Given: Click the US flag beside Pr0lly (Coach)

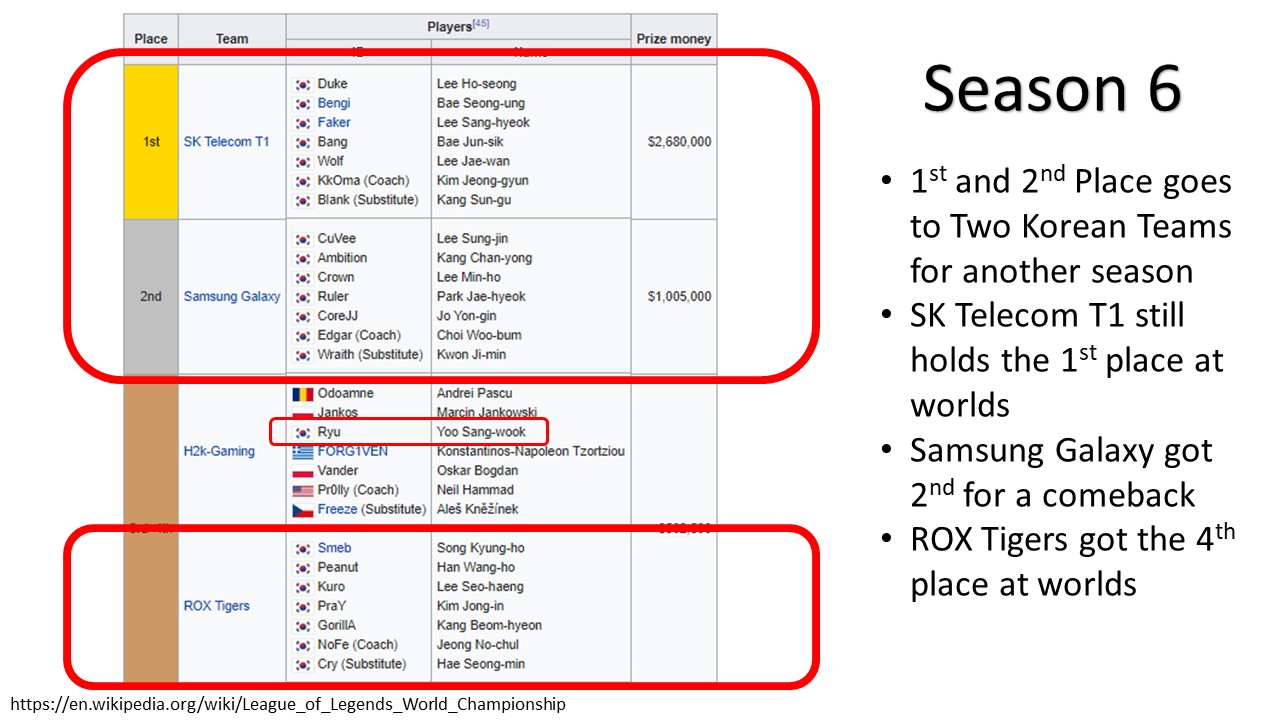Looking at the screenshot, I should click(x=302, y=491).
